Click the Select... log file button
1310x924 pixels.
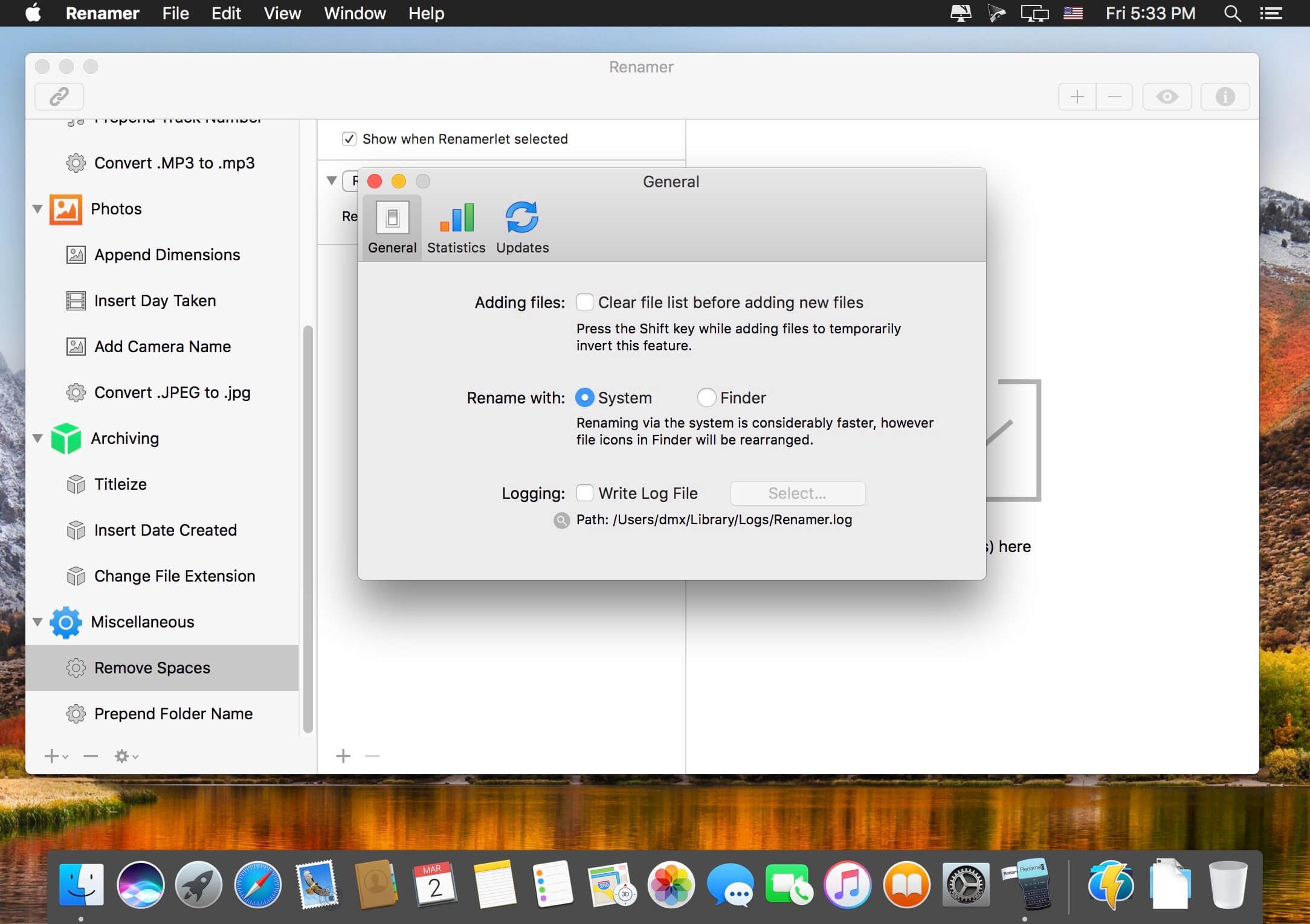coord(797,493)
